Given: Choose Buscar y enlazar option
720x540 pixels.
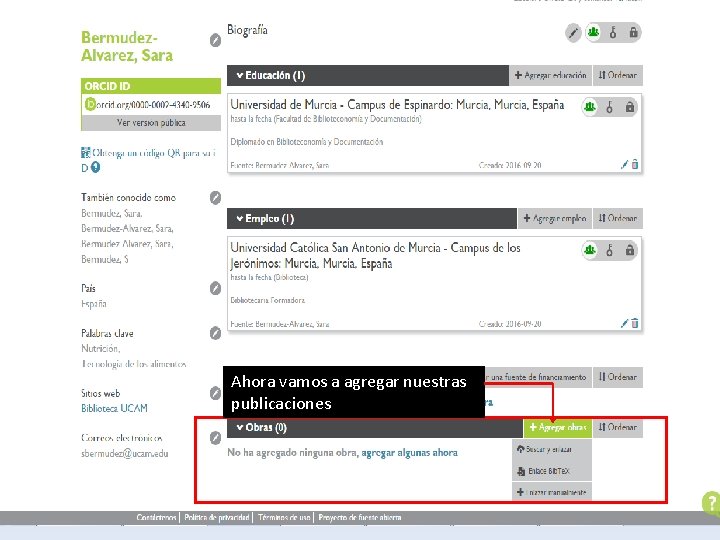Looking at the screenshot, I should tap(551, 450).
